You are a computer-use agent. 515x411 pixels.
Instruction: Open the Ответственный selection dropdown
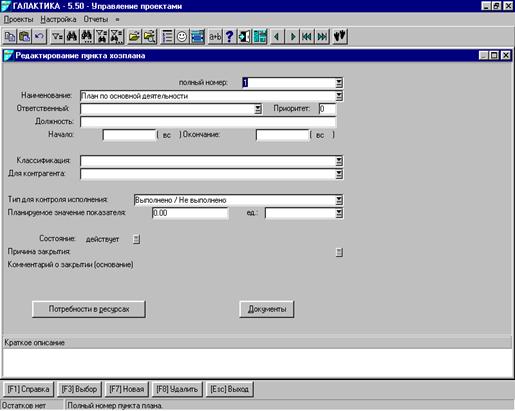(x=258, y=109)
